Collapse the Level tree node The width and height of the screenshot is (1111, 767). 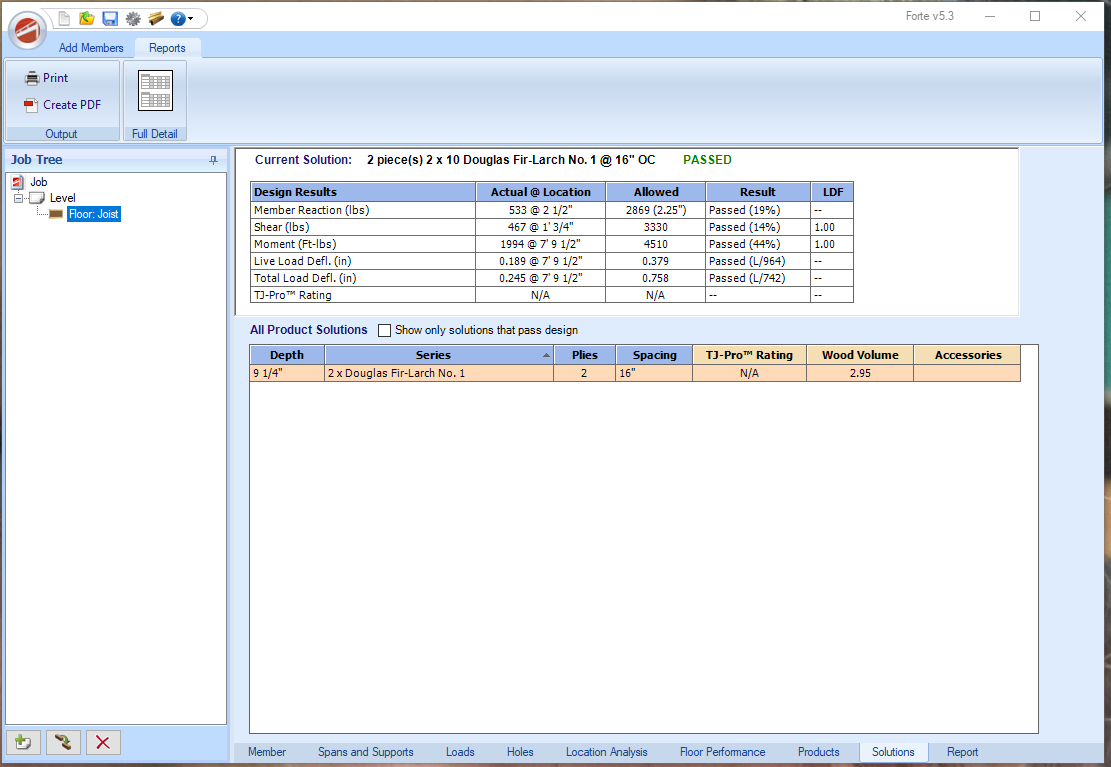[18, 198]
